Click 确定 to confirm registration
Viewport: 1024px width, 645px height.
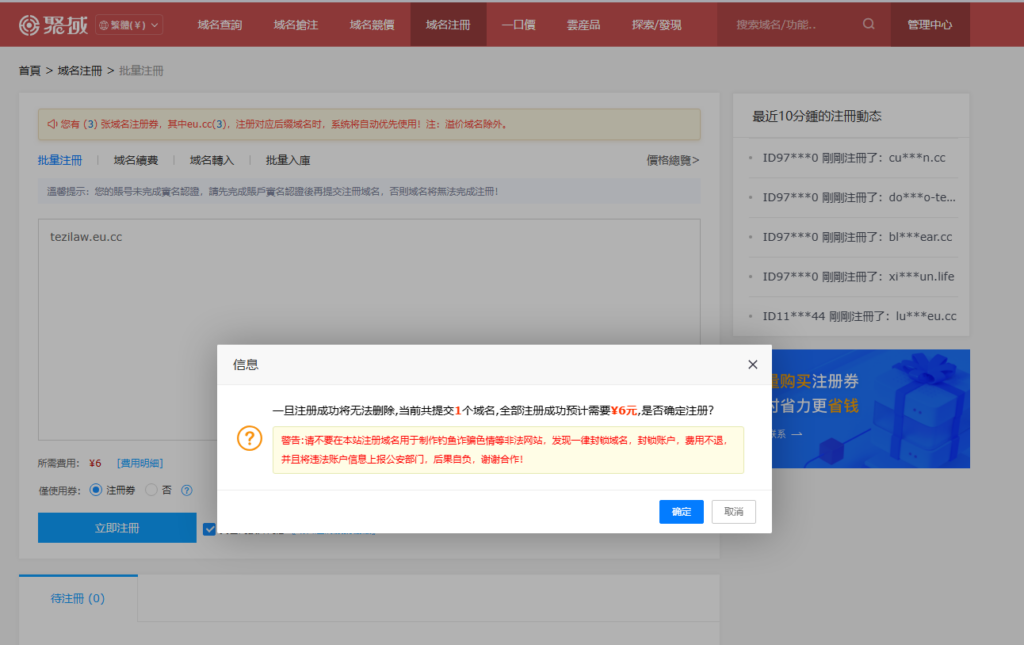pyautogui.click(x=681, y=511)
